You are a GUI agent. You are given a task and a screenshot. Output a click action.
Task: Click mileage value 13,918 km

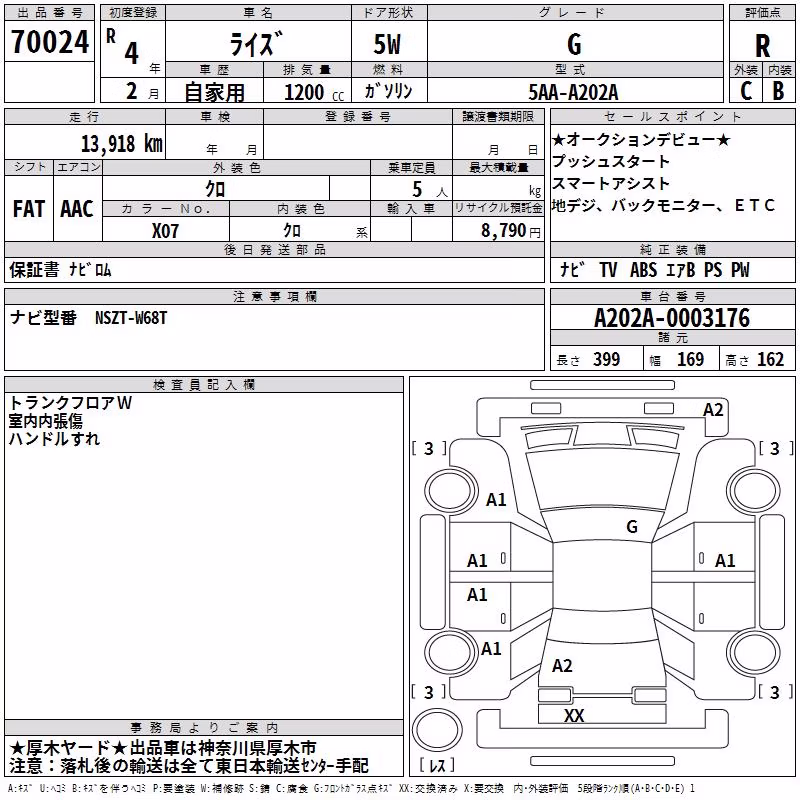tap(122, 143)
